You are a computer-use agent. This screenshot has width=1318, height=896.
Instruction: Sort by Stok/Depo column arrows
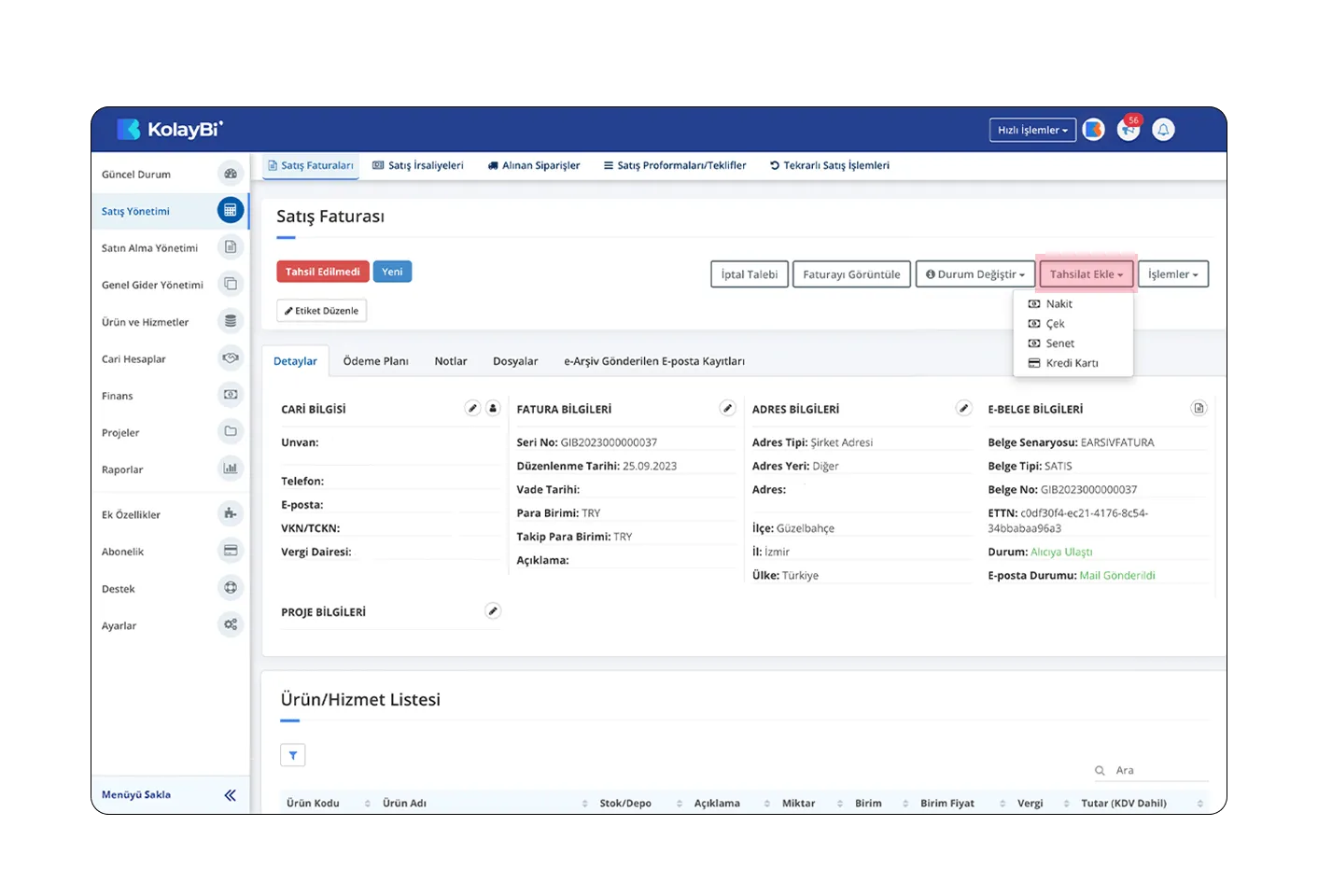[680, 804]
